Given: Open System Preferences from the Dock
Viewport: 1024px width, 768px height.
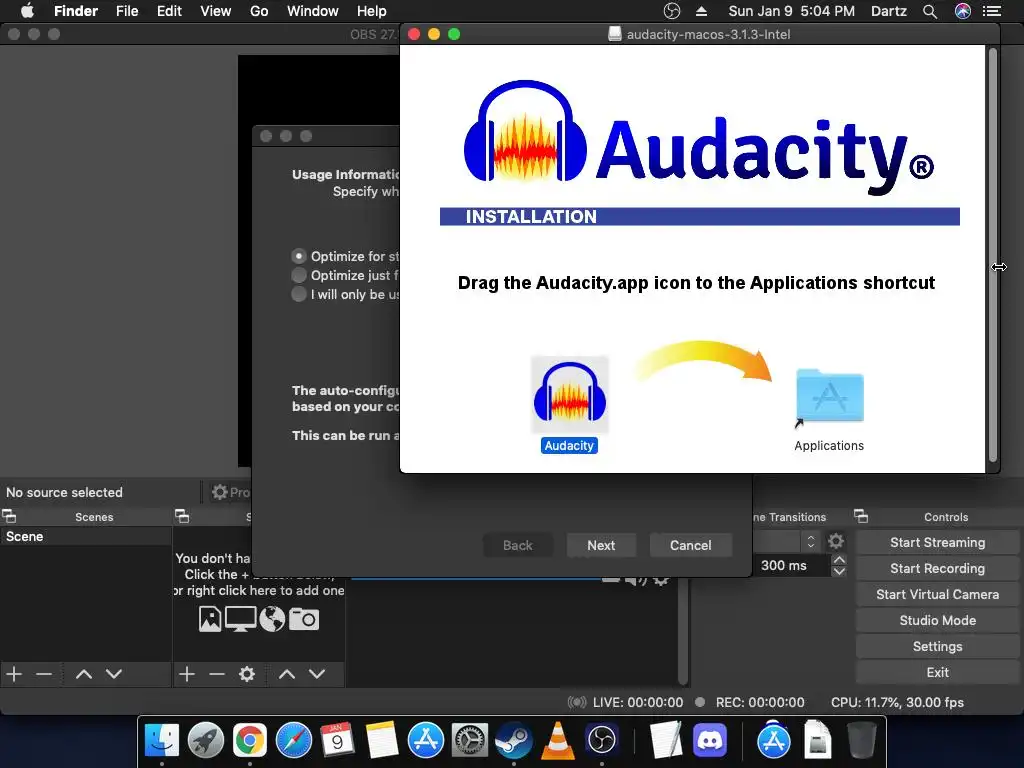Looking at the screenshot, I should click(470, 741).
